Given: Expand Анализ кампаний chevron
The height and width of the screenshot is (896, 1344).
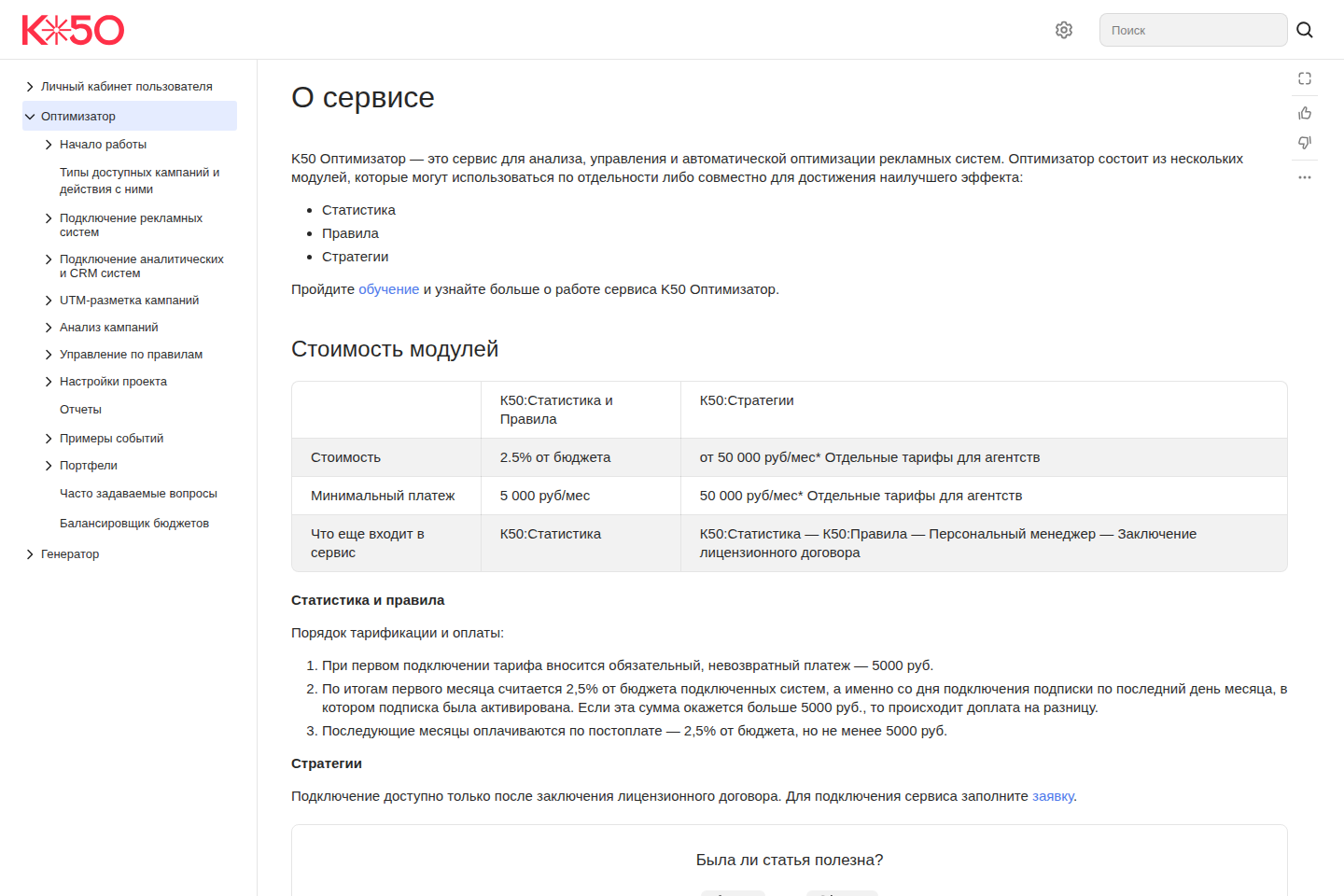Looking at the screenshot, I should (x=49, y=328).
